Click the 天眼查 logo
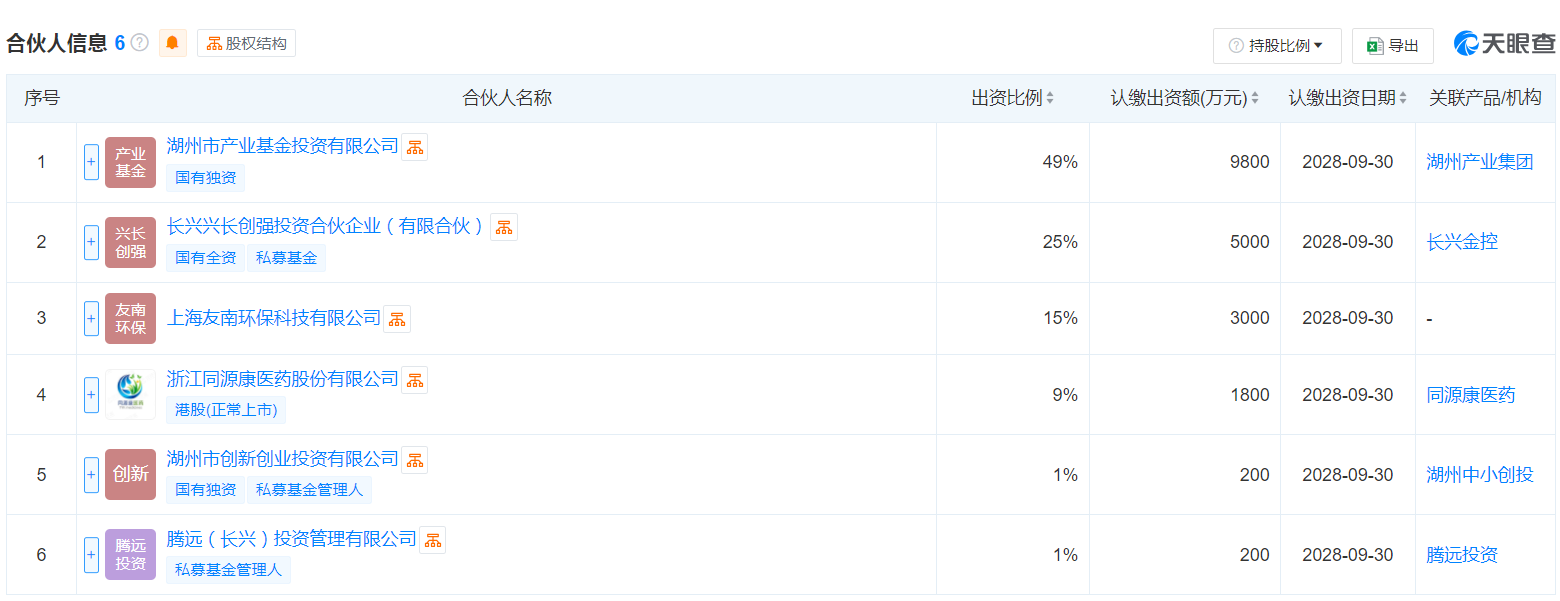The height and width of the screenshot is (601, 1560). [1505, 44]
